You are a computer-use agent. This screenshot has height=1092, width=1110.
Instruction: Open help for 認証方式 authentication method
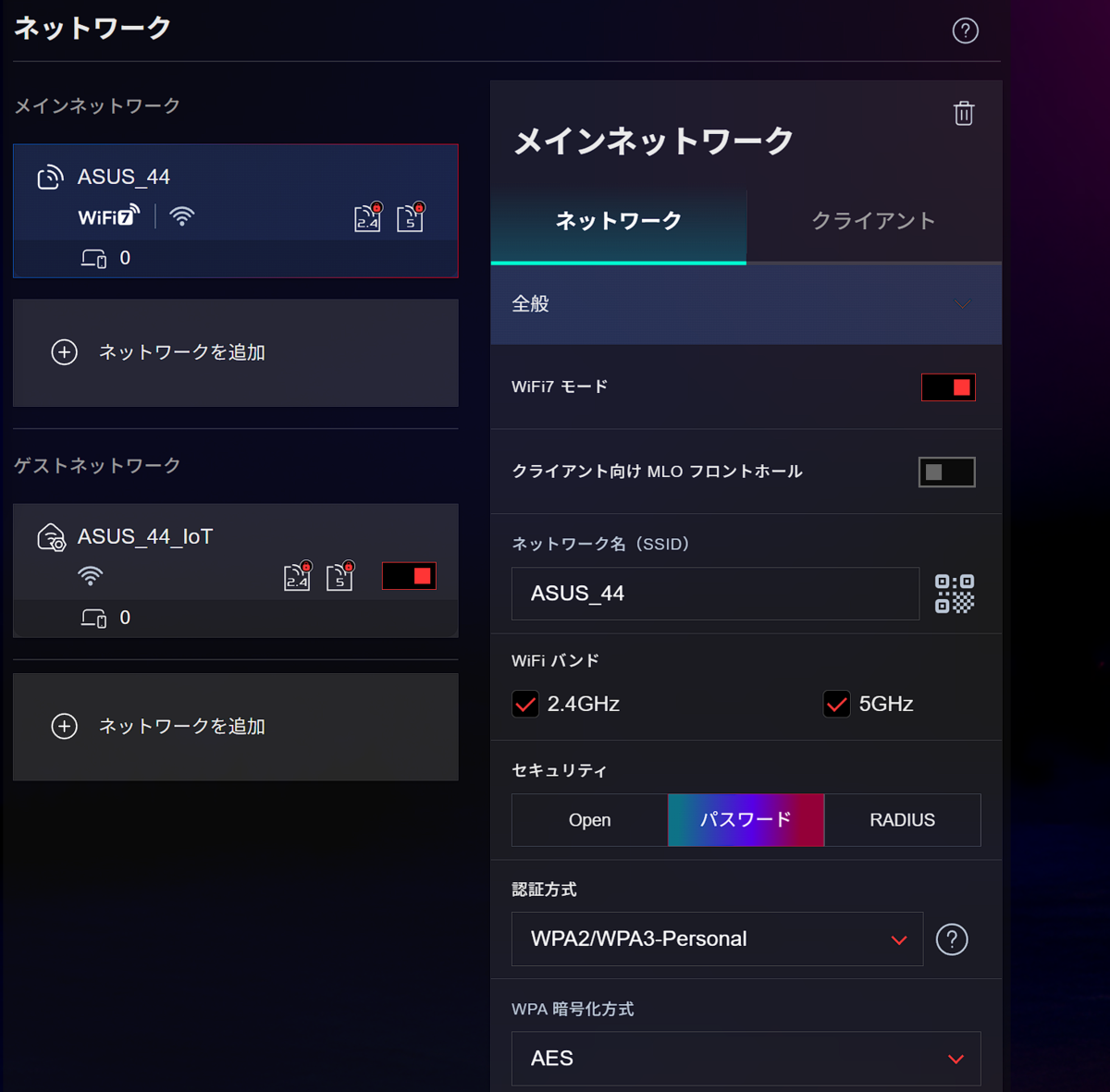952,939
